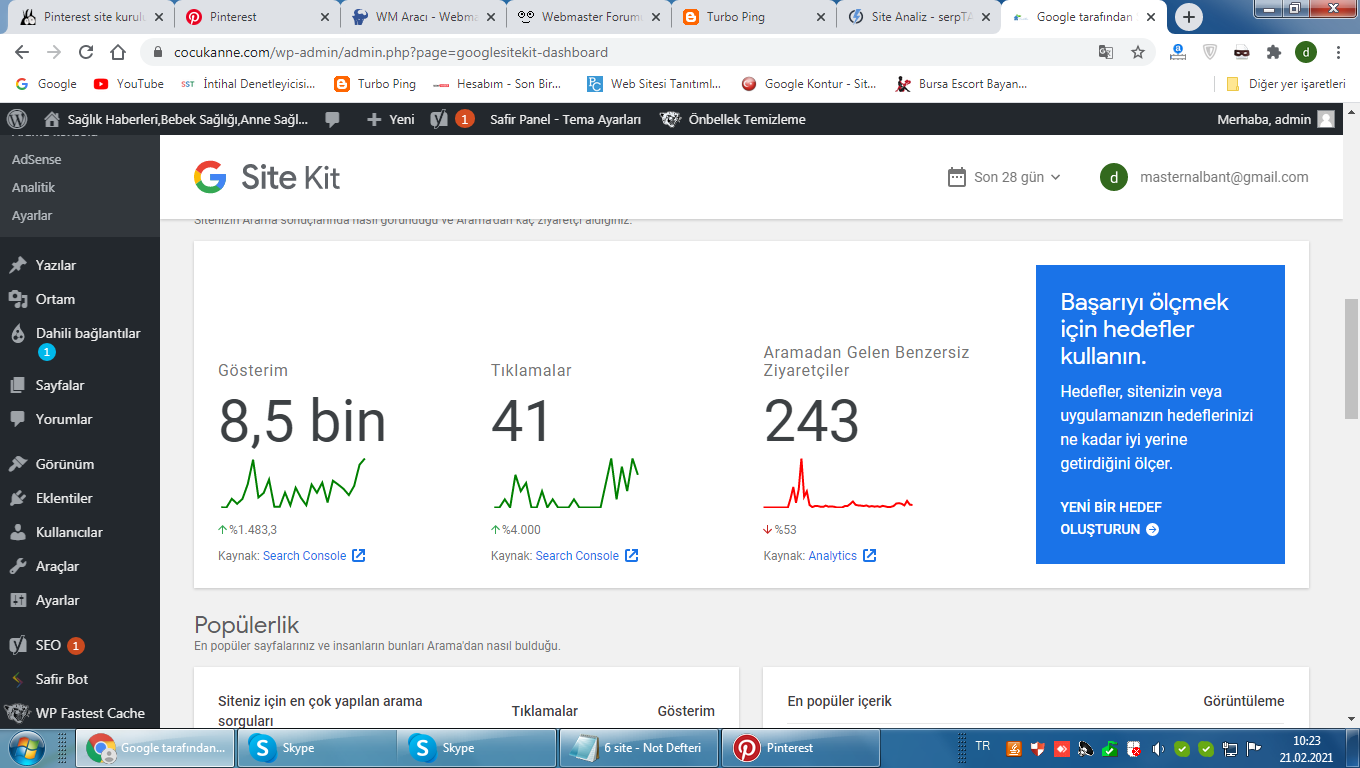The image size is (1360, 768).
Task: Open the Chrome extensions puzzle icon
Action: click(1273, 52)
